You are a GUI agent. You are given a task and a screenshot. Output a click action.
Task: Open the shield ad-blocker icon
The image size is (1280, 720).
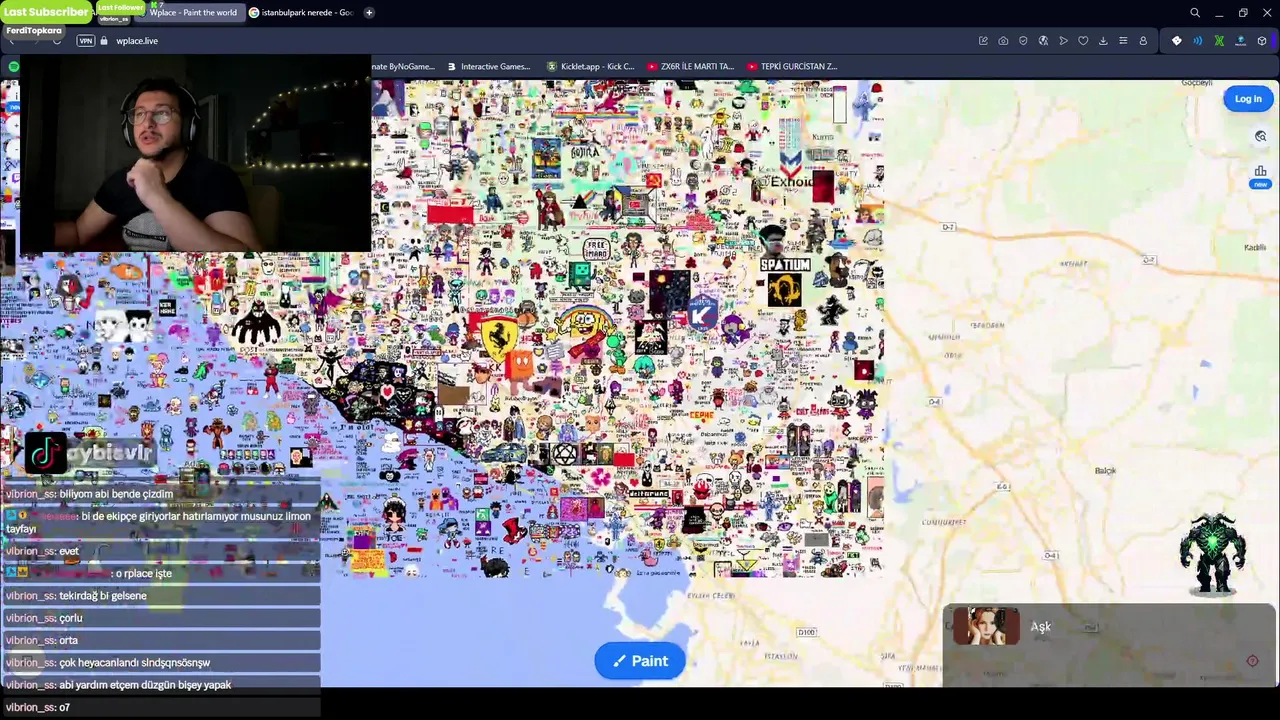tap(1023, 41)
